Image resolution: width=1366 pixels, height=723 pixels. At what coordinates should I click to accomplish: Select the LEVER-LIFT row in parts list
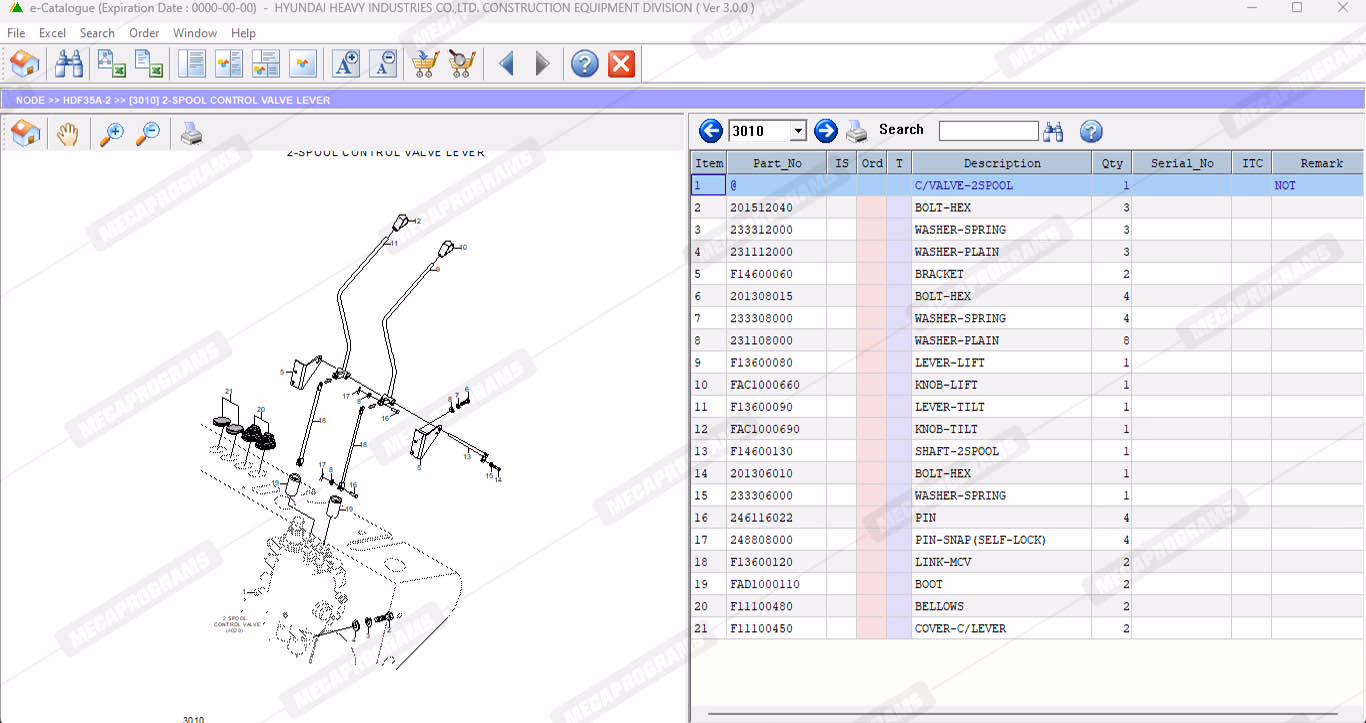[x=950, y=362]
